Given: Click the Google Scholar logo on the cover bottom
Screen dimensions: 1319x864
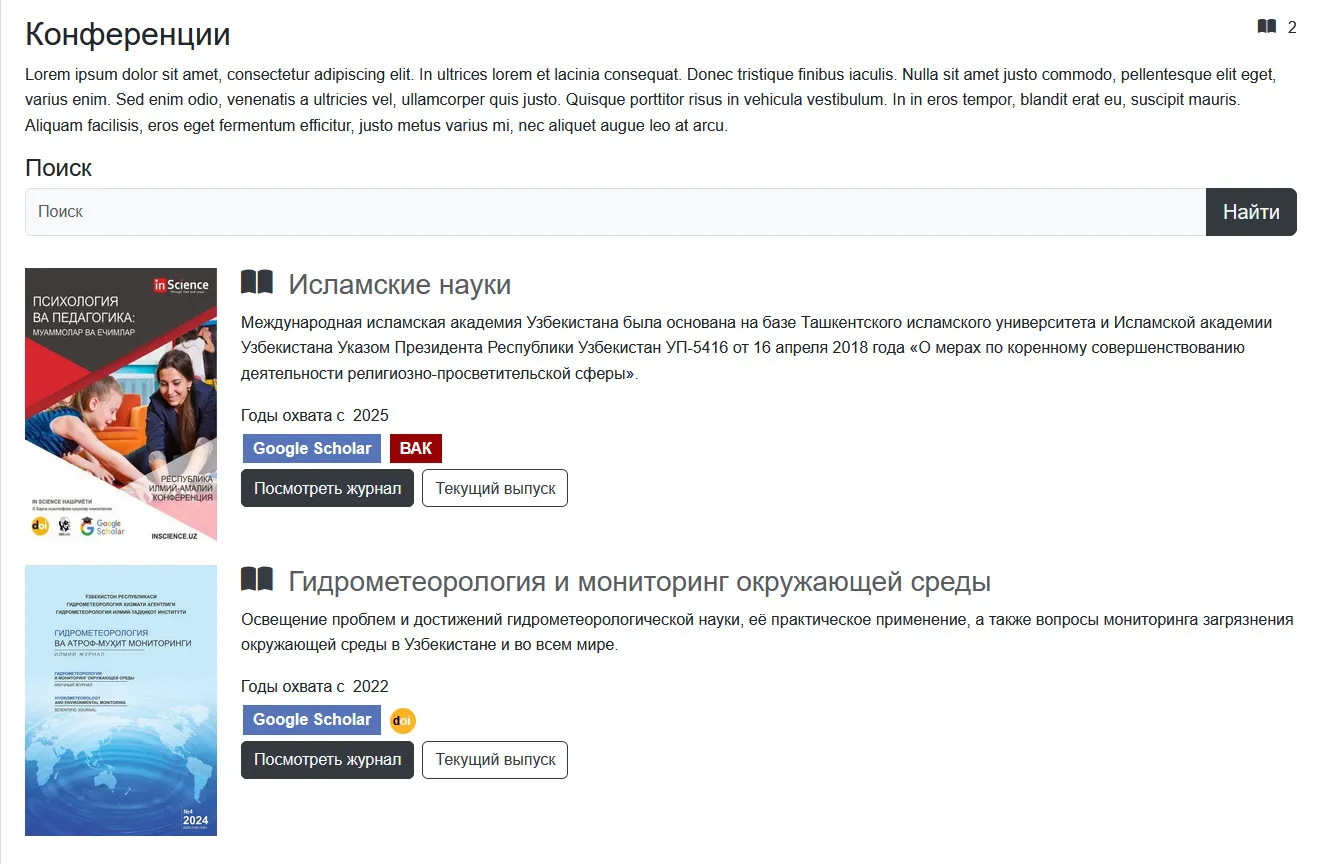Looking at the screenshot, I should (x=100, y=527).
